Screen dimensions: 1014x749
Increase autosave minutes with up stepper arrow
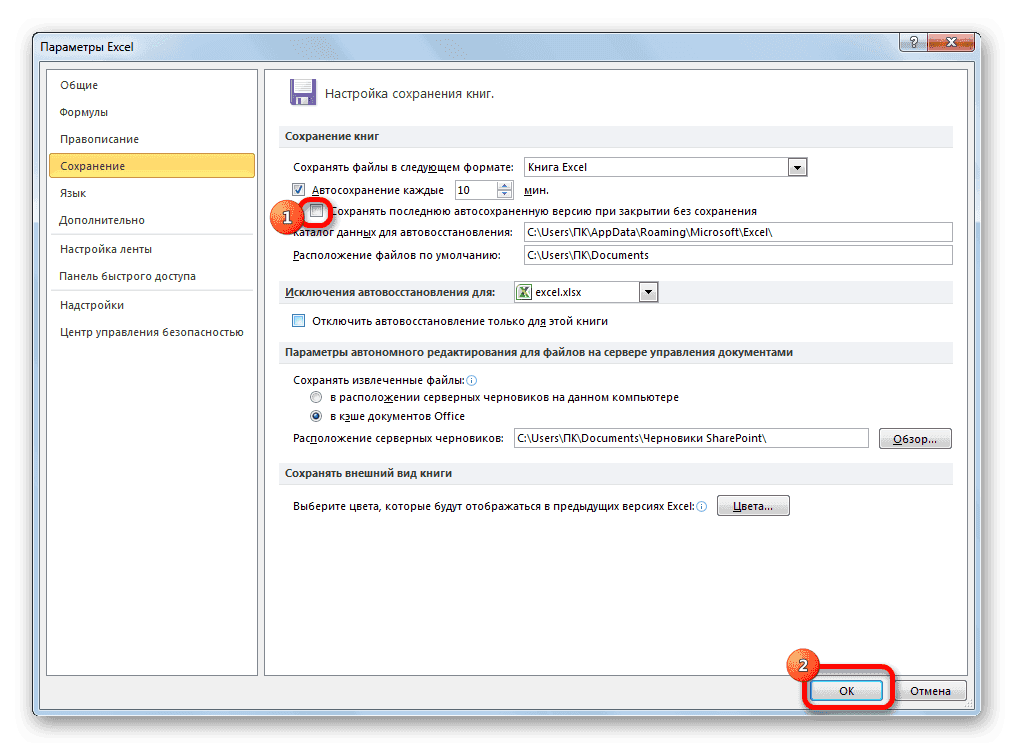(503, 184)
